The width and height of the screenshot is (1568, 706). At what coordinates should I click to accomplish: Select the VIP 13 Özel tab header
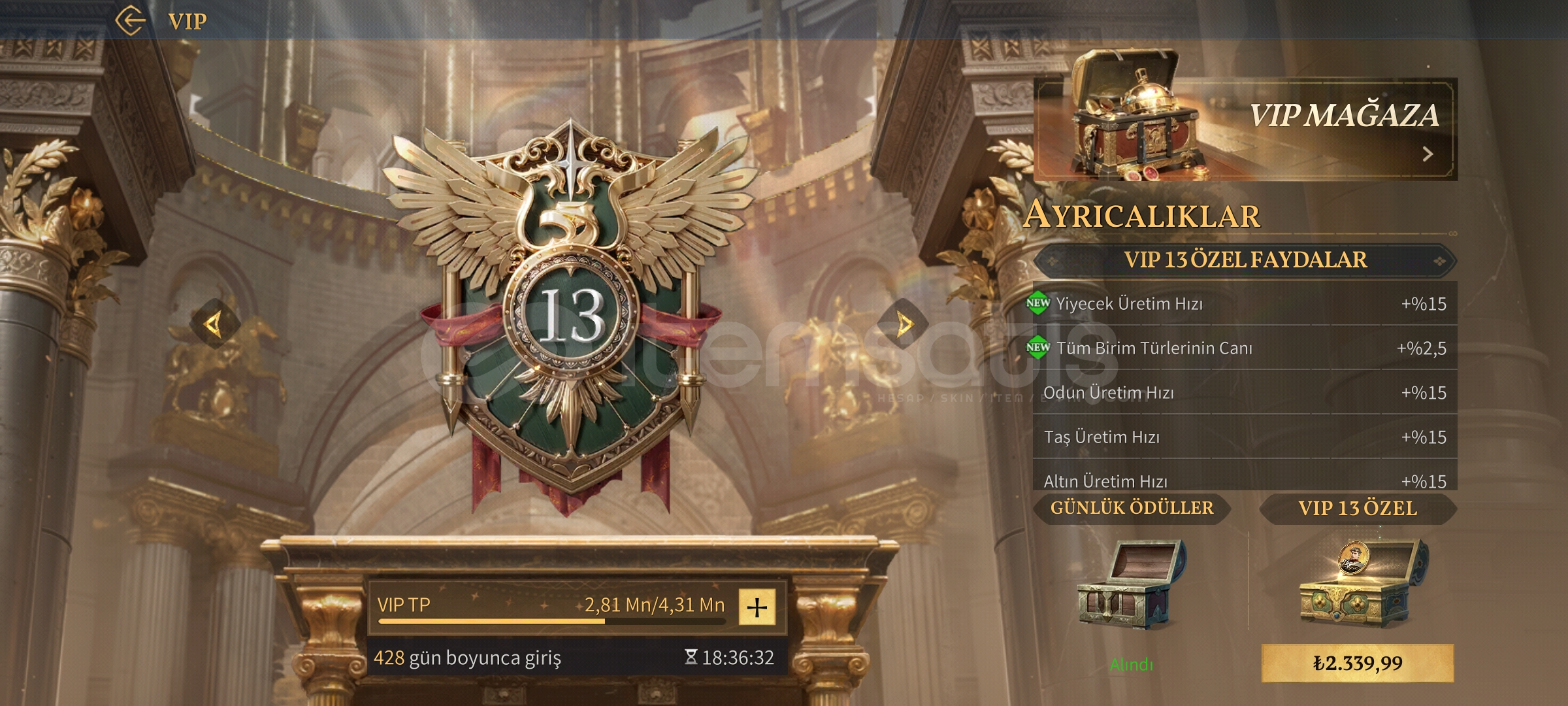click(x=1358, y=508)
